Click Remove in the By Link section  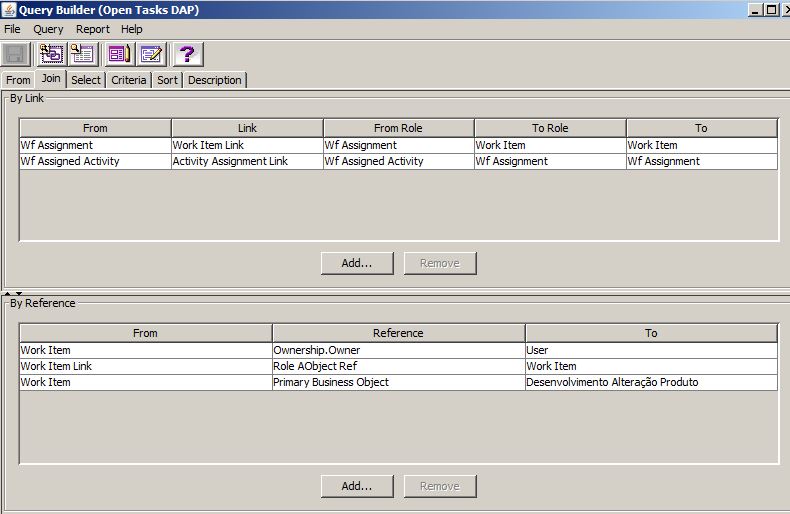click(440, 263)
